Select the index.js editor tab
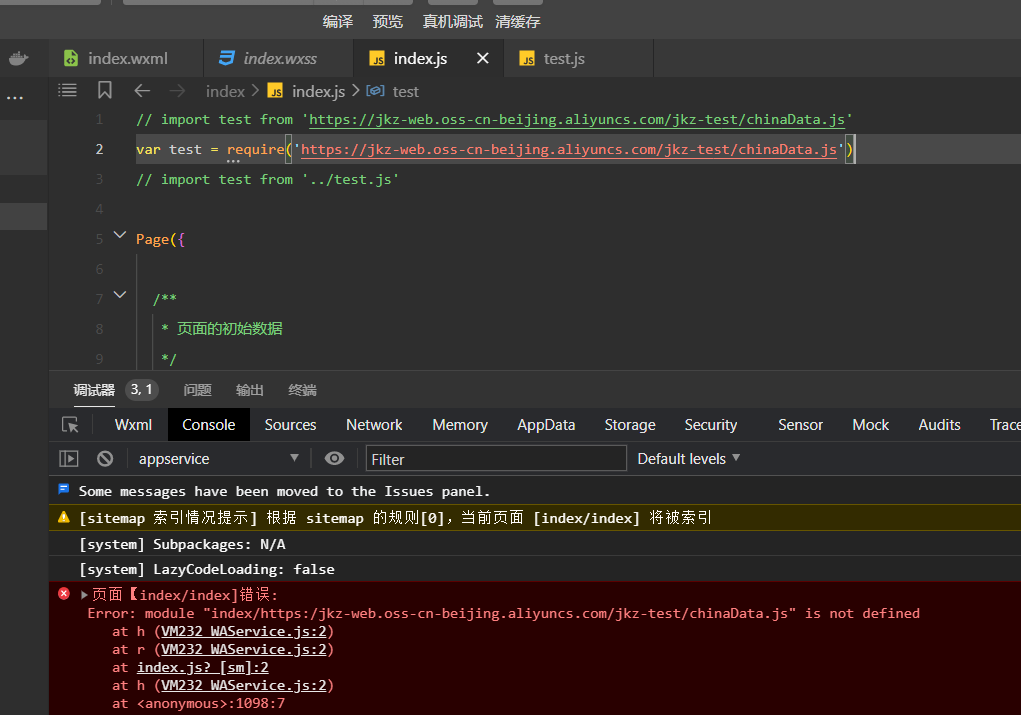The width and height of the screenshot is (1021, 715). click(x=420, y=59)
